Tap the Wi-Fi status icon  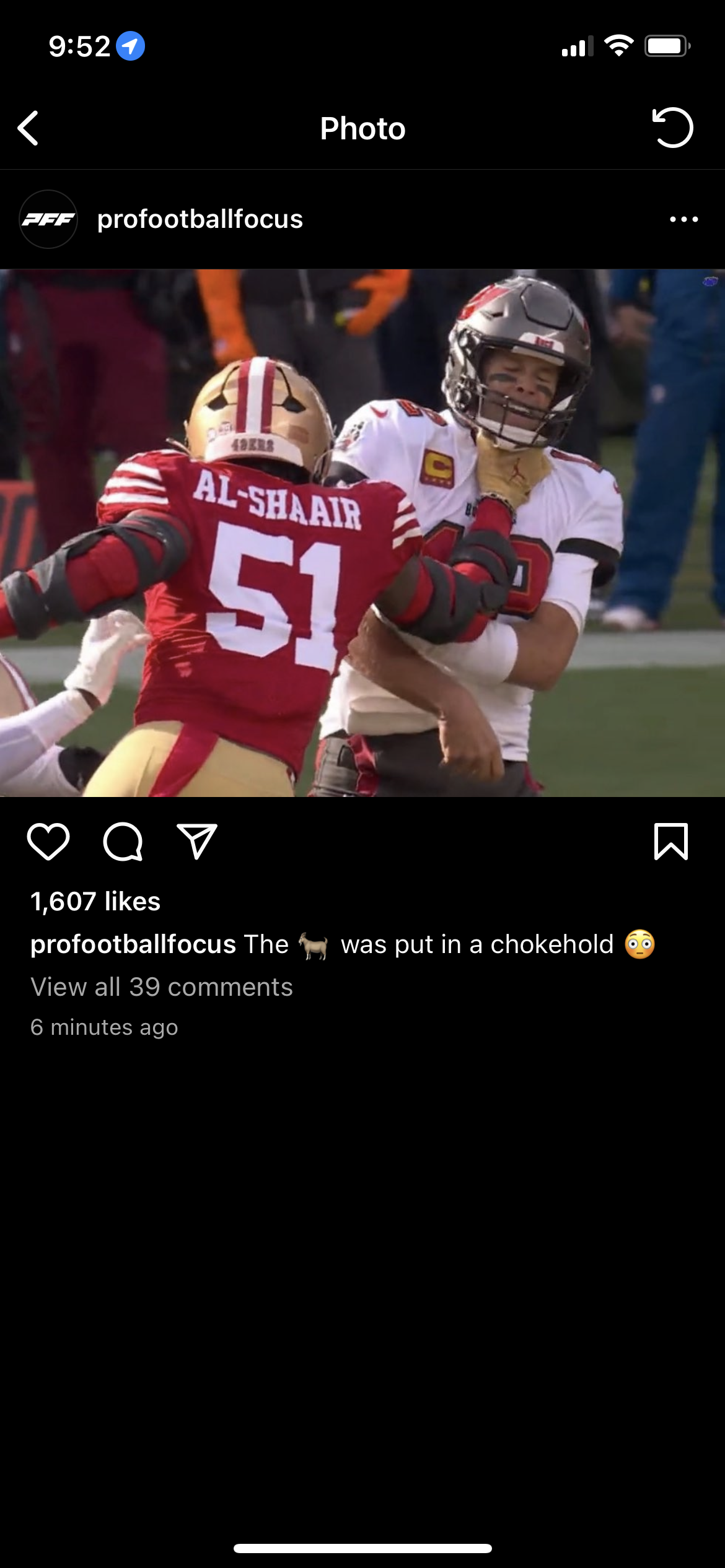click(x=618, y=46)
